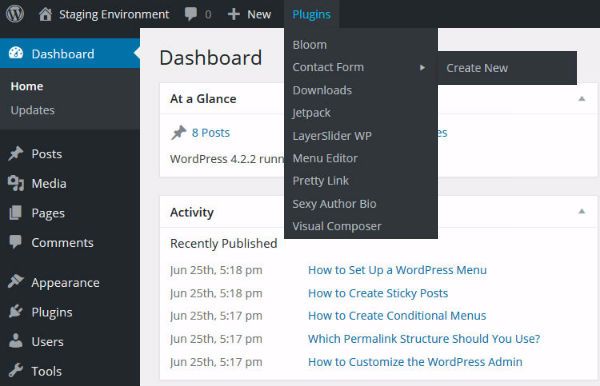Click the comment count 0 in admin bar
The image size is (600, 386).
[208, 15]
